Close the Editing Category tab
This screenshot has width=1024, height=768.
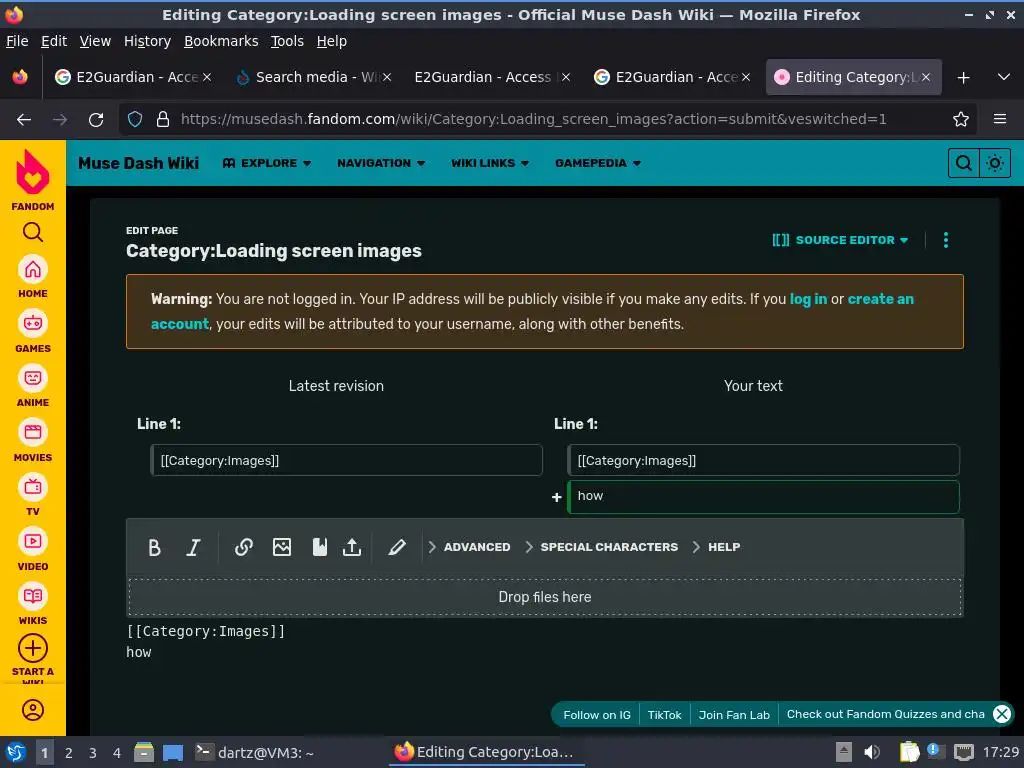pos(926,77)
